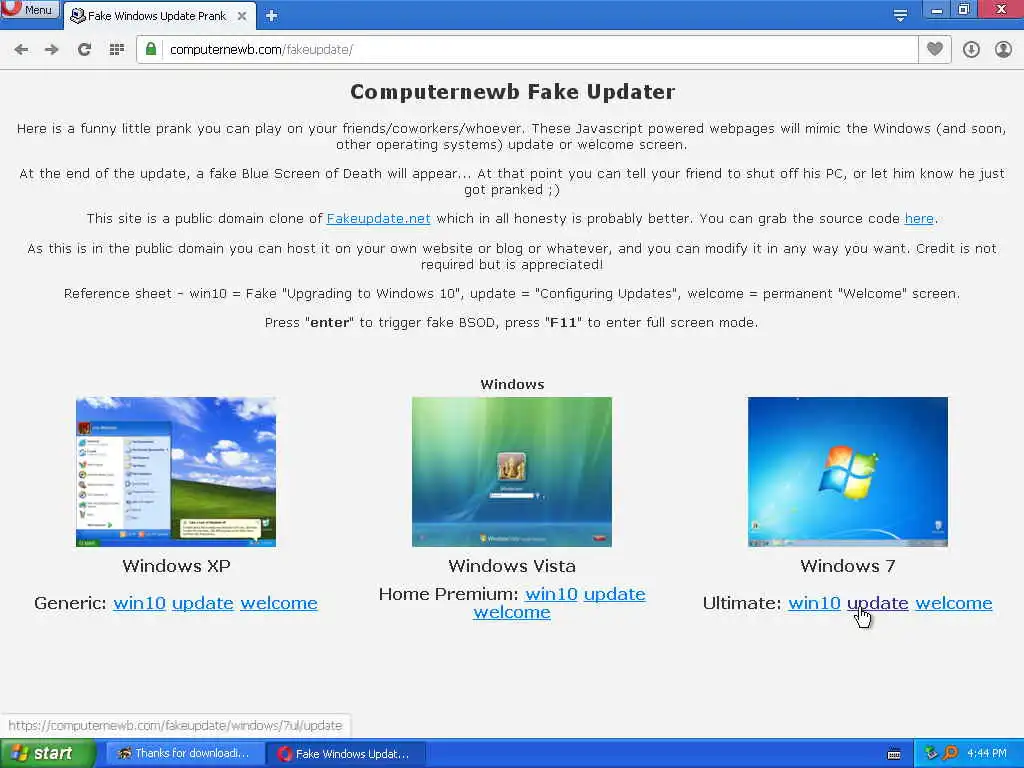This screenshot has width=1024, height=768.
Task: Open a new tab with the plus button
Action: pyautogui.click(x=272, y=16)
